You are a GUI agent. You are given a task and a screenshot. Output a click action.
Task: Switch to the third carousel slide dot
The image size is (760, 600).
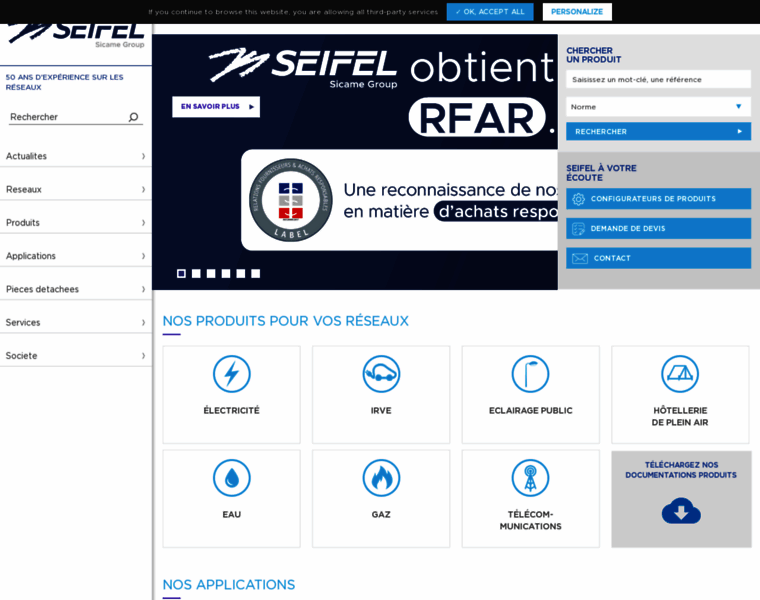(211, 273)
